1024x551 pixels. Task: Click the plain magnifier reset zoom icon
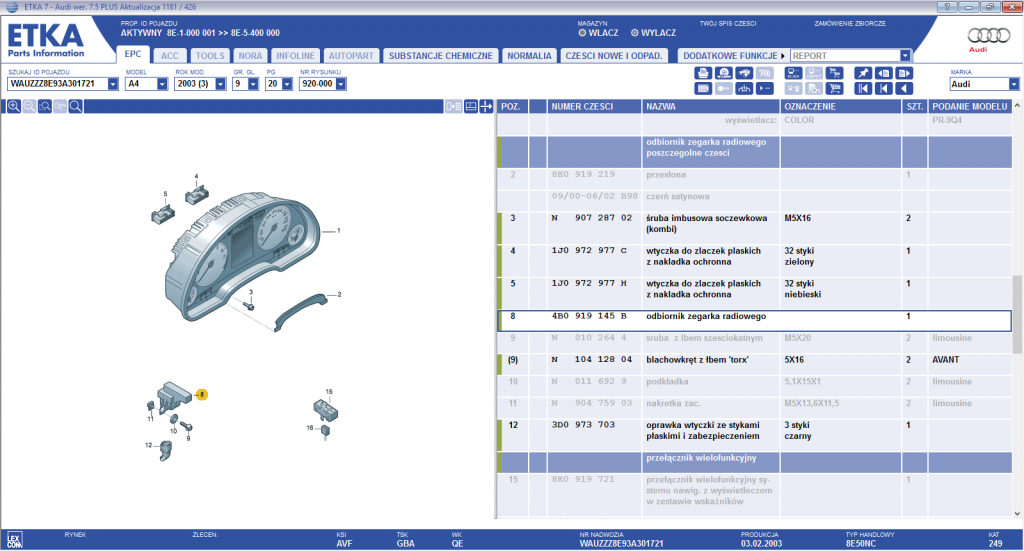point(76,106)
